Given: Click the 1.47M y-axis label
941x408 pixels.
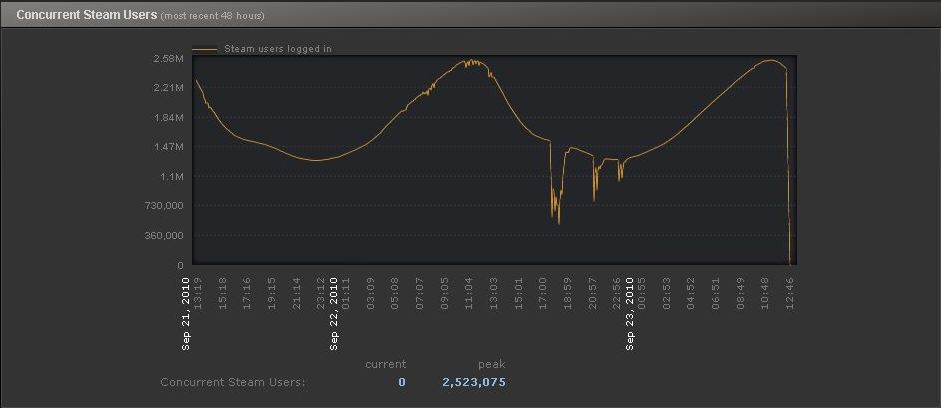Looking at the screenshot, I should [169, 147].
